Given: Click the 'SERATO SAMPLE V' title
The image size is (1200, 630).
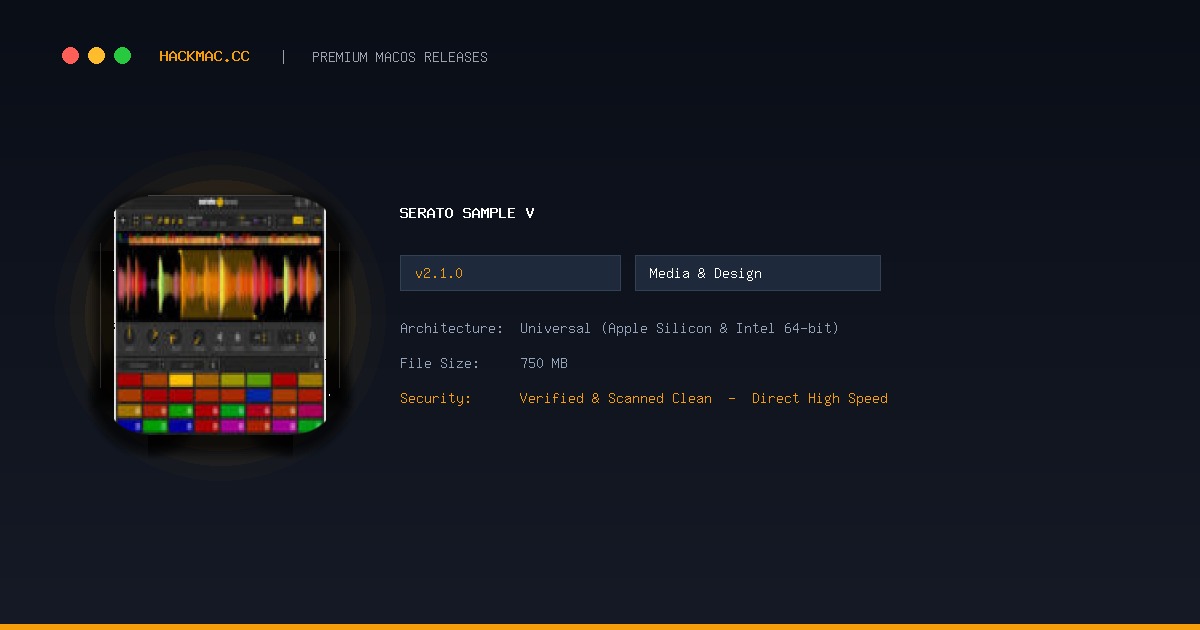Looking at the screenshot, I should (467, 213).
